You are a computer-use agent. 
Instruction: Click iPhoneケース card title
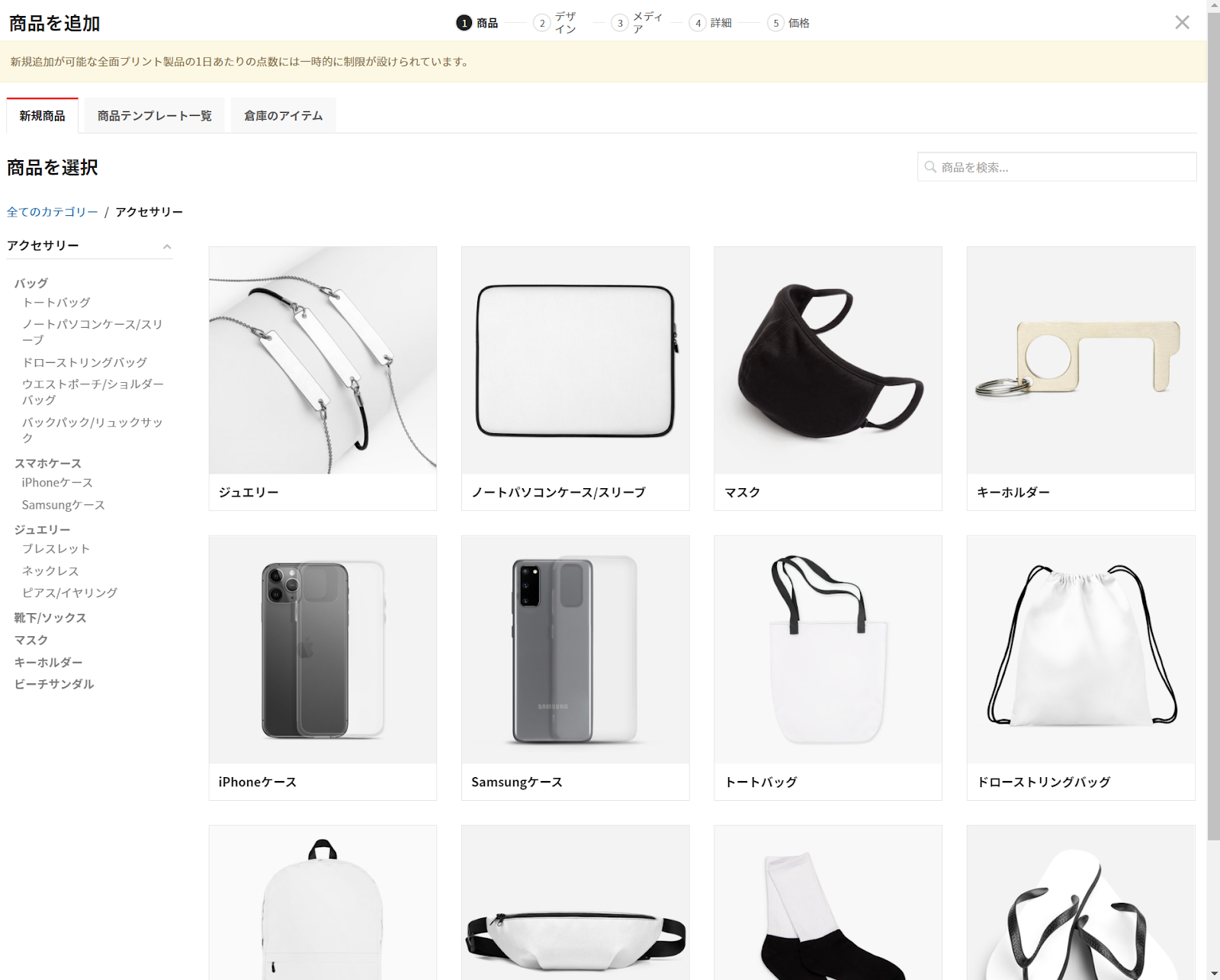(x=258, y=782)
